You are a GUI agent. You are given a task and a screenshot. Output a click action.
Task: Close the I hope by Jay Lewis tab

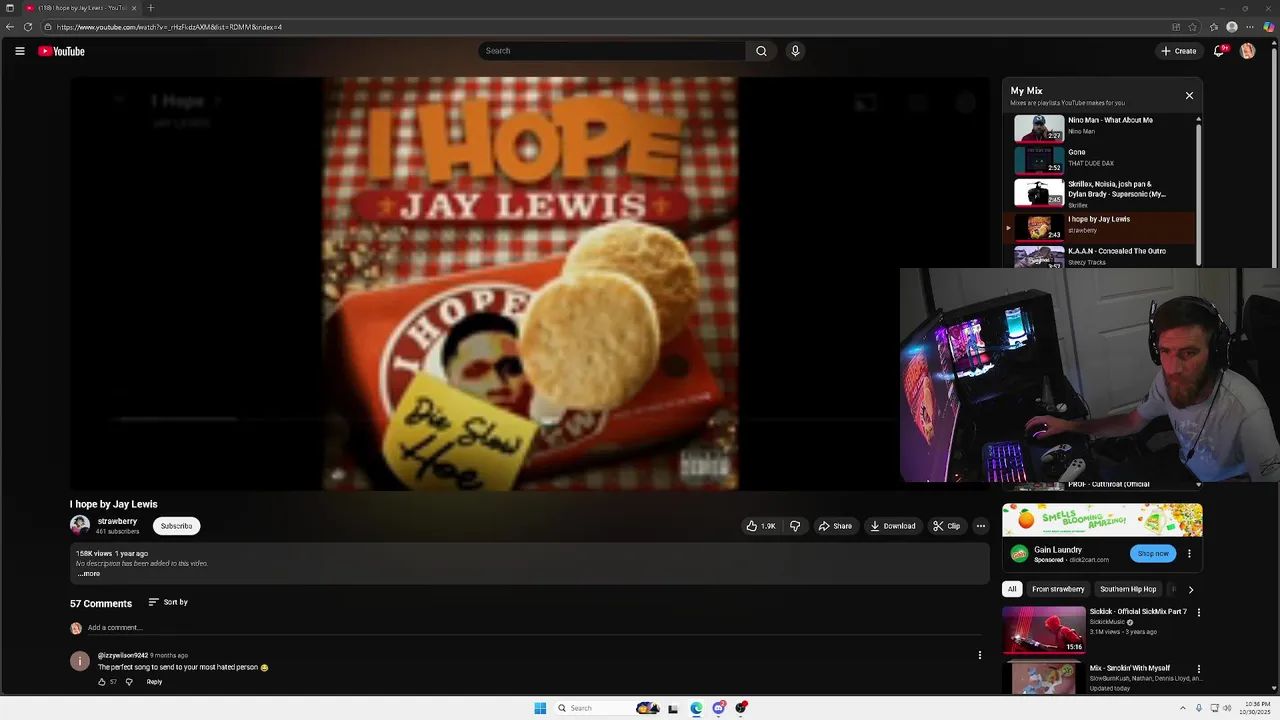[x=134, y=8]
